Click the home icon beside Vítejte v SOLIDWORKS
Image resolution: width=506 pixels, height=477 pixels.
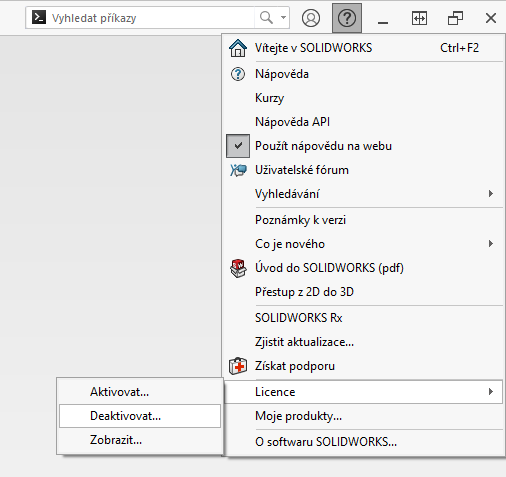(238, 48)
